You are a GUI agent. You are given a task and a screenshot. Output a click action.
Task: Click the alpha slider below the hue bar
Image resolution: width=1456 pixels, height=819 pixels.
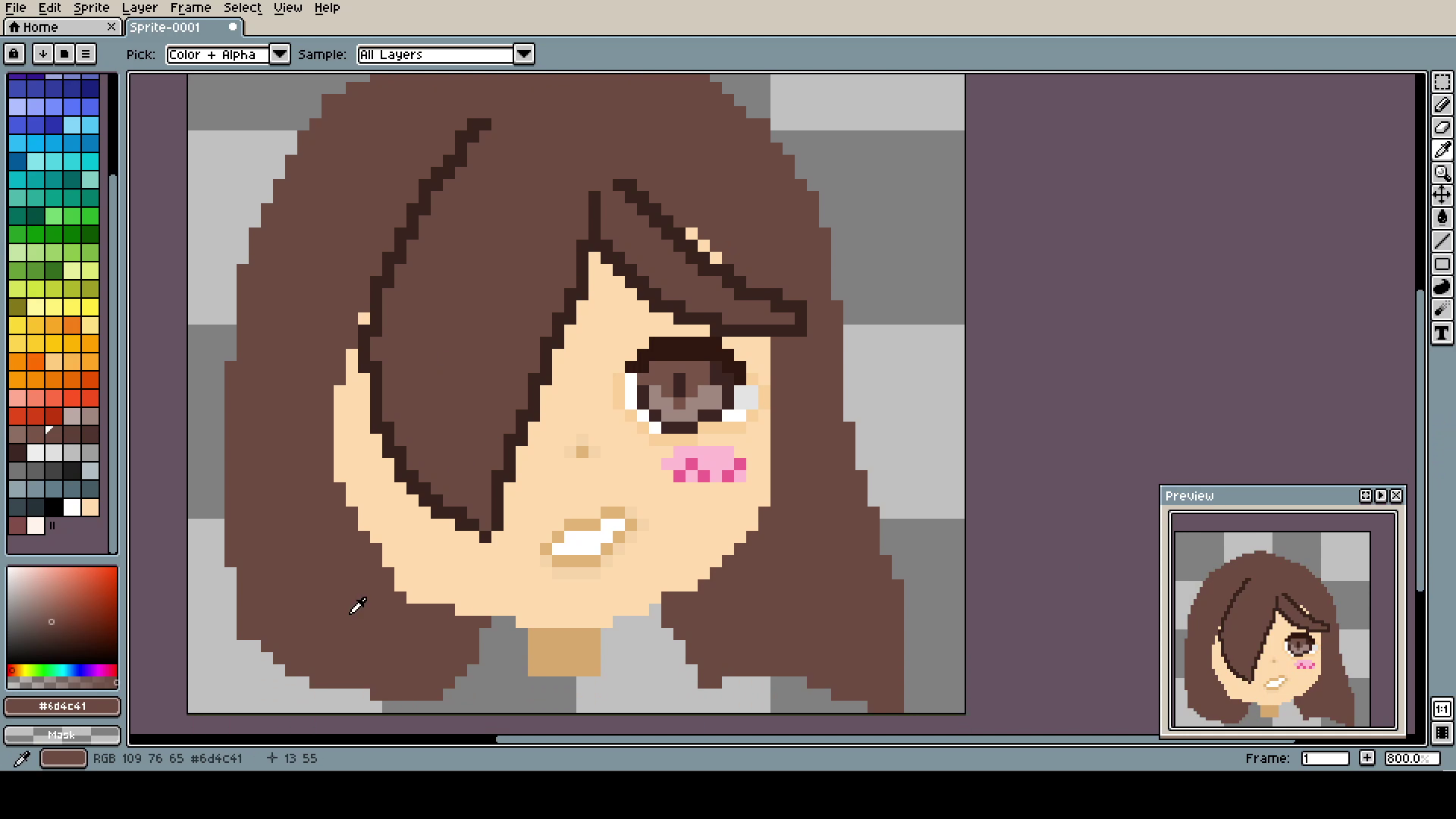(62, 682)
